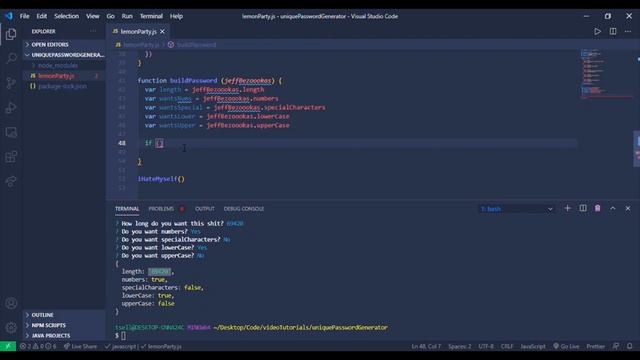Open the Accounts menu icon

(x=11, y=303)
